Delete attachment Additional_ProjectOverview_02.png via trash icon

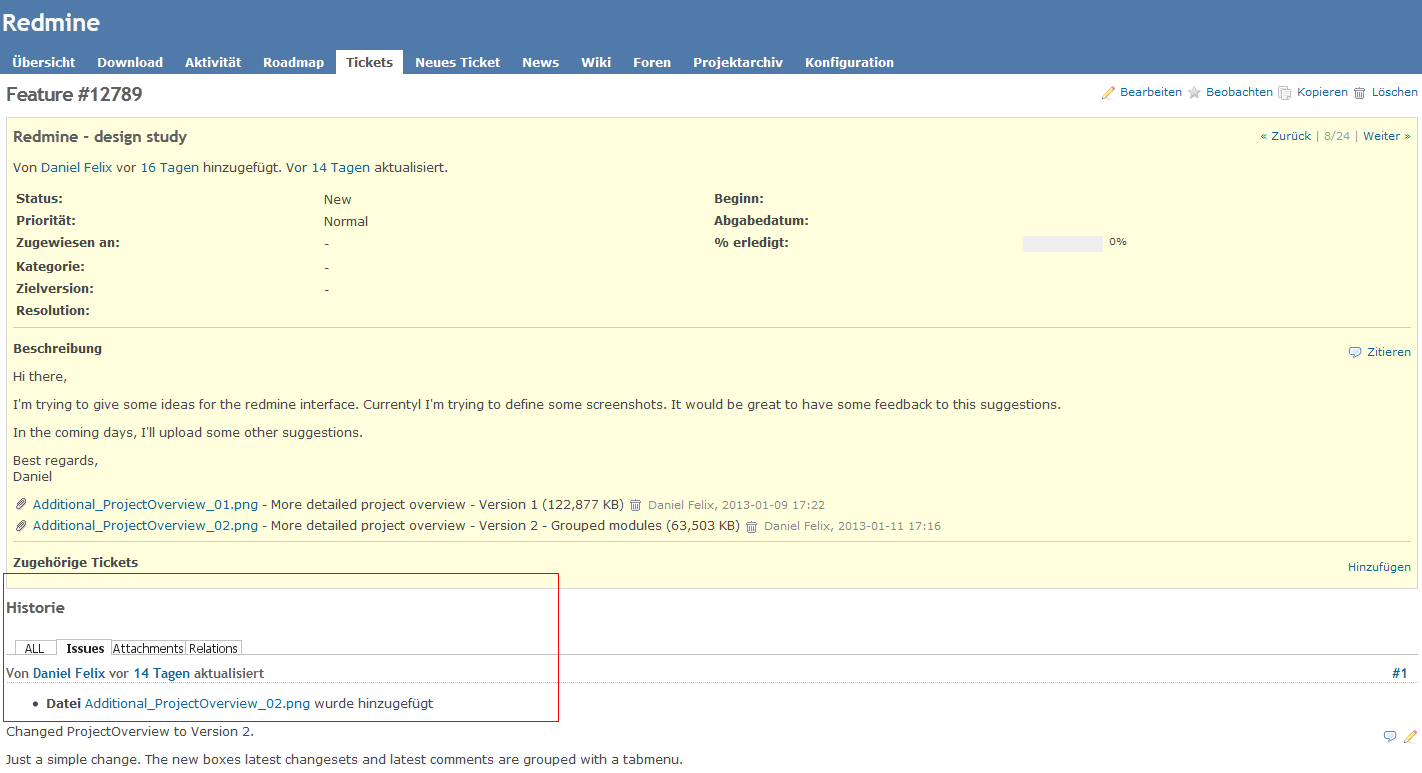(x=751, y=526)
